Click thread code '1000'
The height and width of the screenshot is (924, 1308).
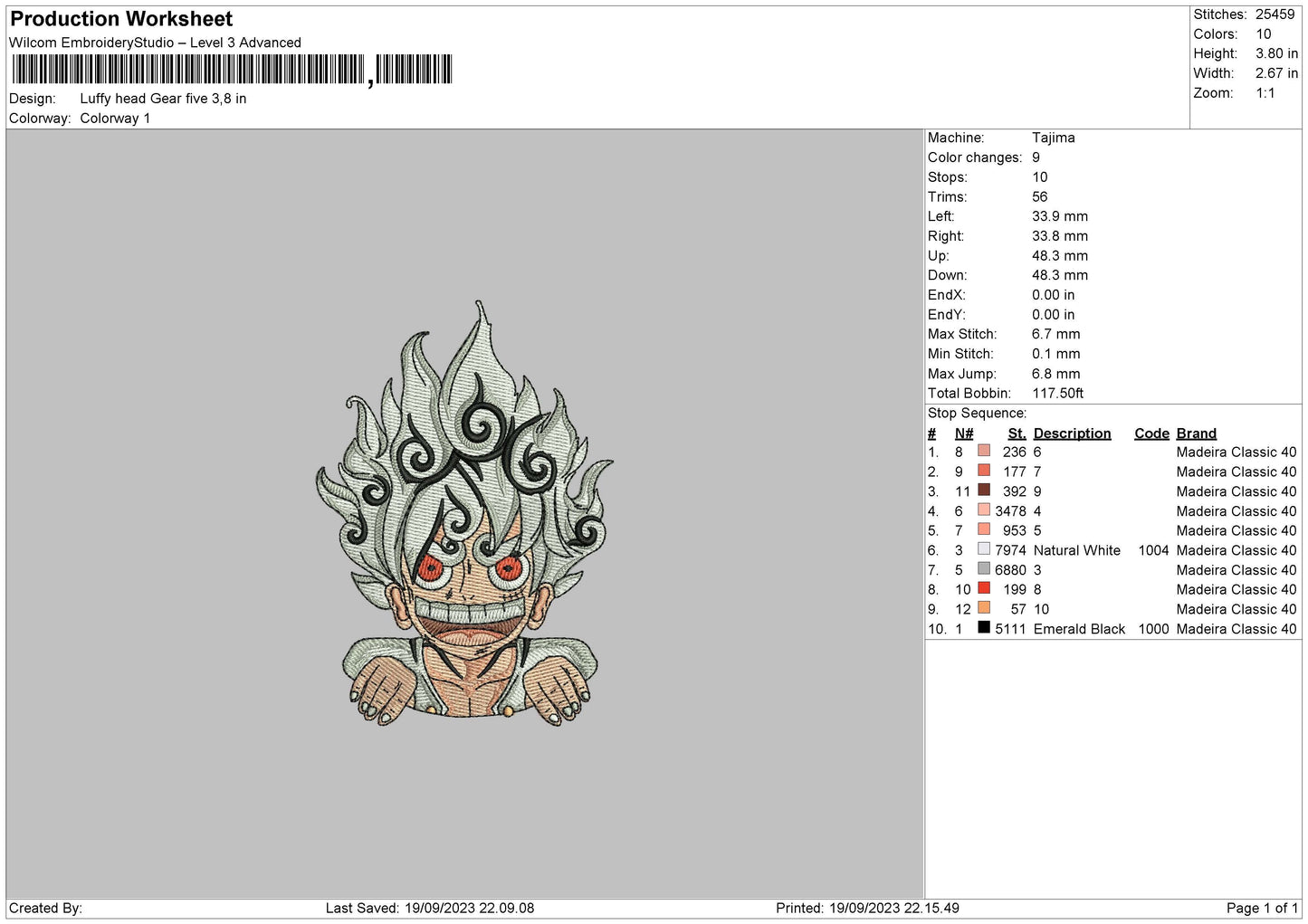tap(1154, 629)
